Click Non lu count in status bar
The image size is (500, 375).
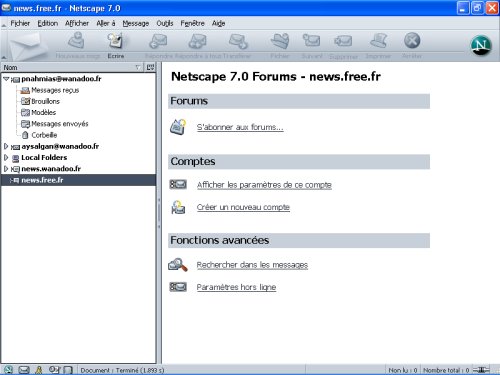tap(403, 370)
